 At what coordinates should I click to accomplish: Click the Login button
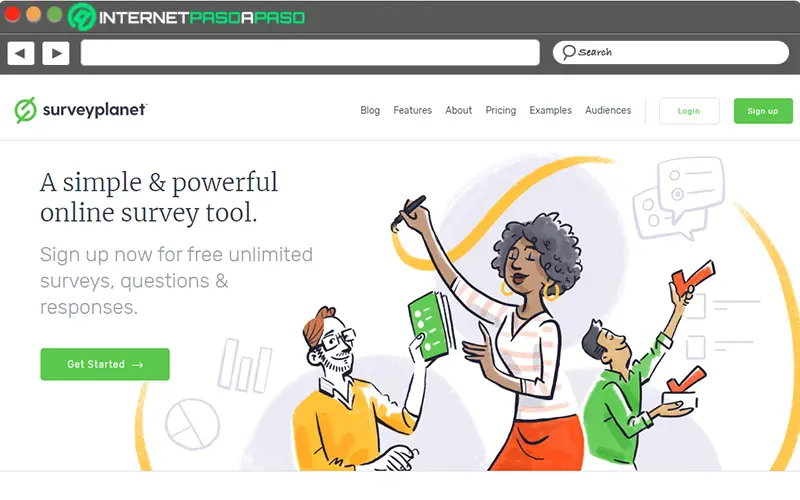[x=689, y=111]
